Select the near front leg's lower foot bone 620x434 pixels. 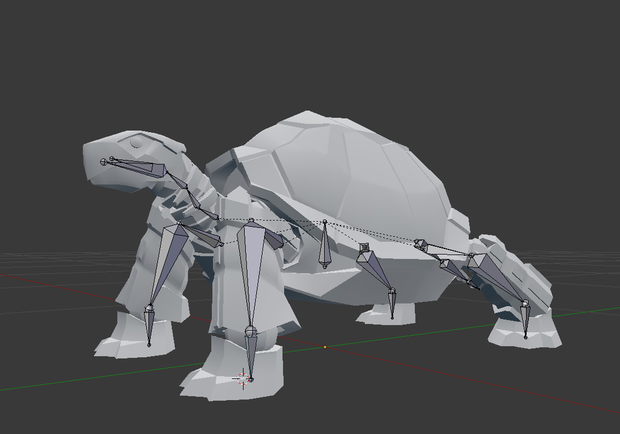pos(251,355)
